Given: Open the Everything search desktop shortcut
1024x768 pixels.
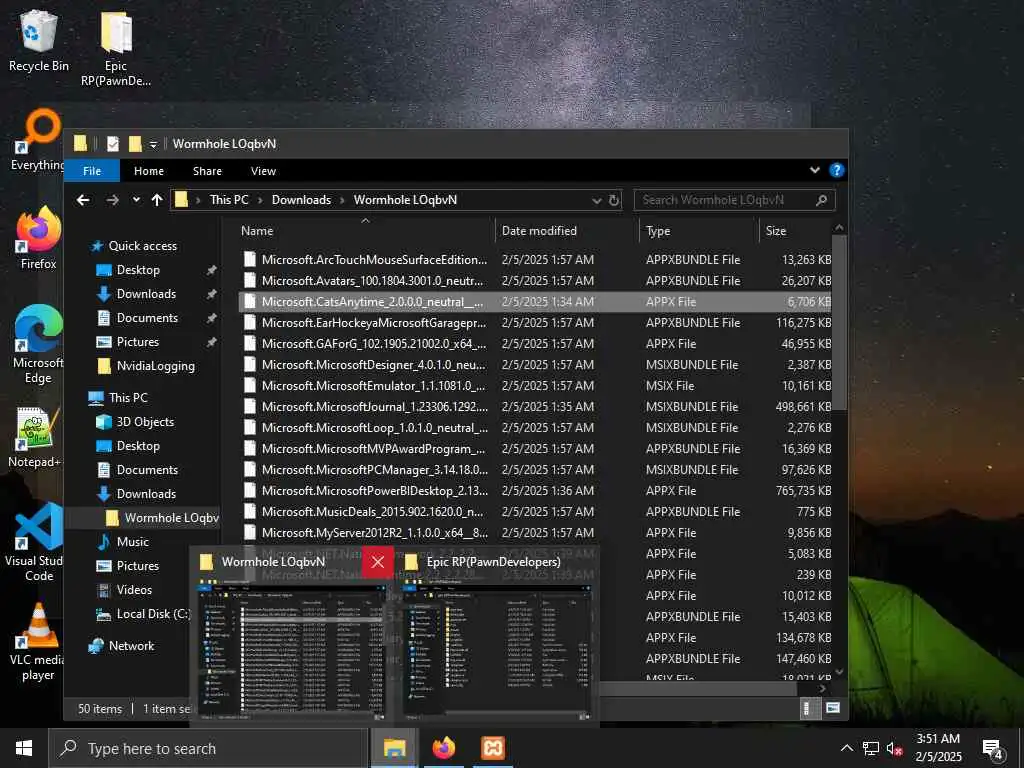Looking at the screenshot, I should click(x=38, y=140).
